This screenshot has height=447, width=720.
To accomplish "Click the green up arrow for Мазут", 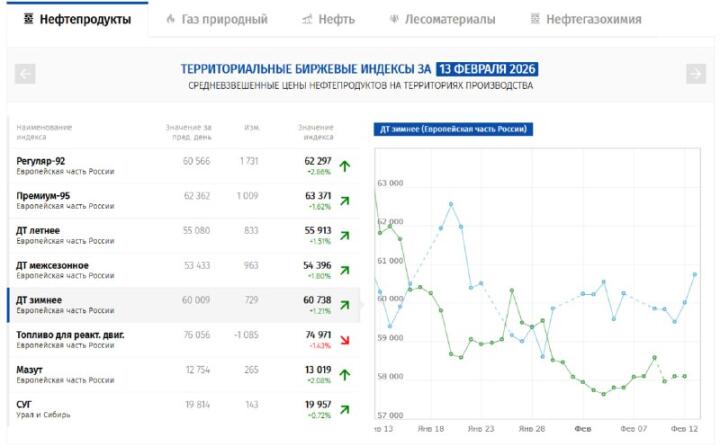I will point(345,375).
